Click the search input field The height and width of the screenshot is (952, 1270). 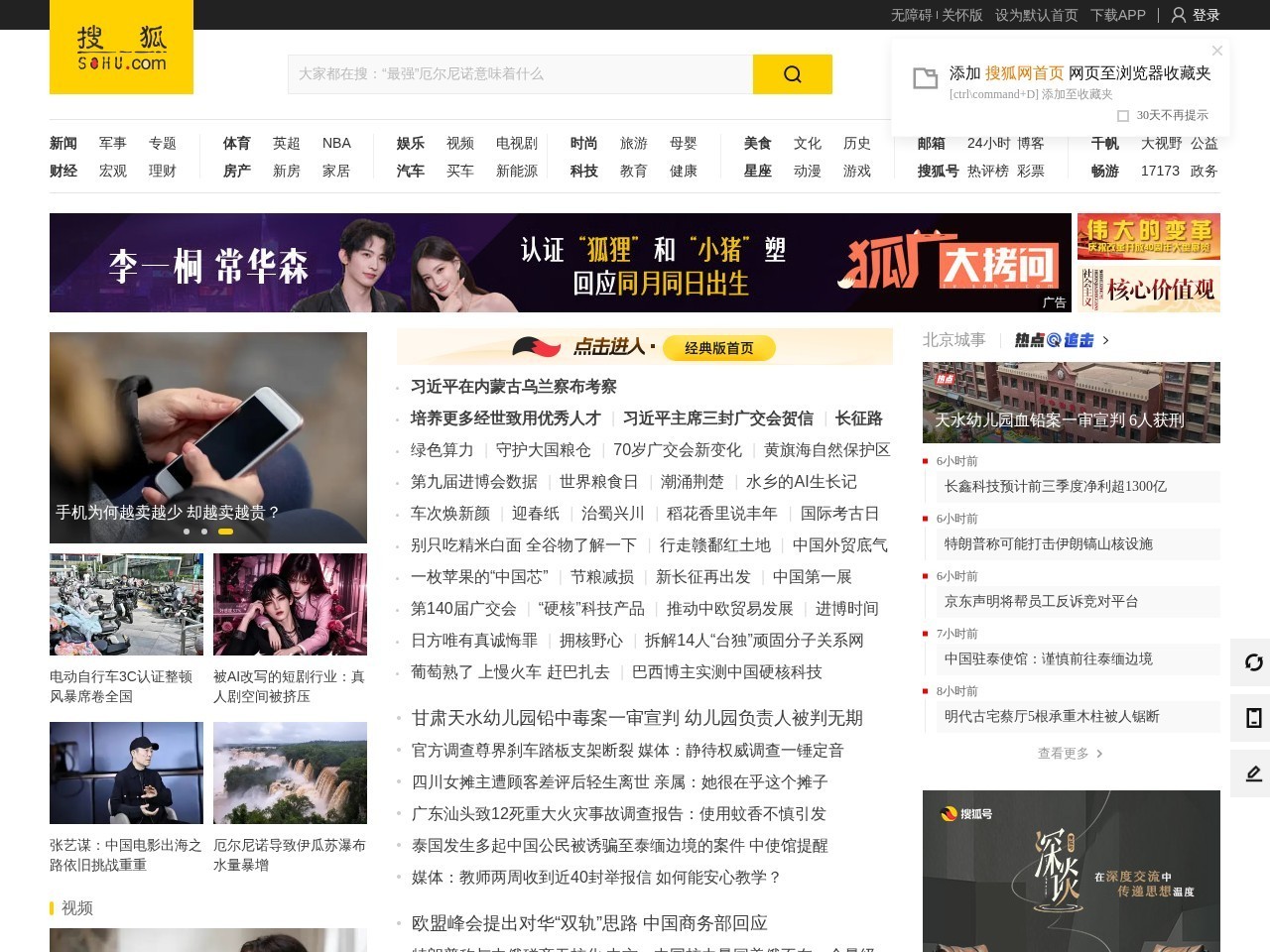point(520,74)
